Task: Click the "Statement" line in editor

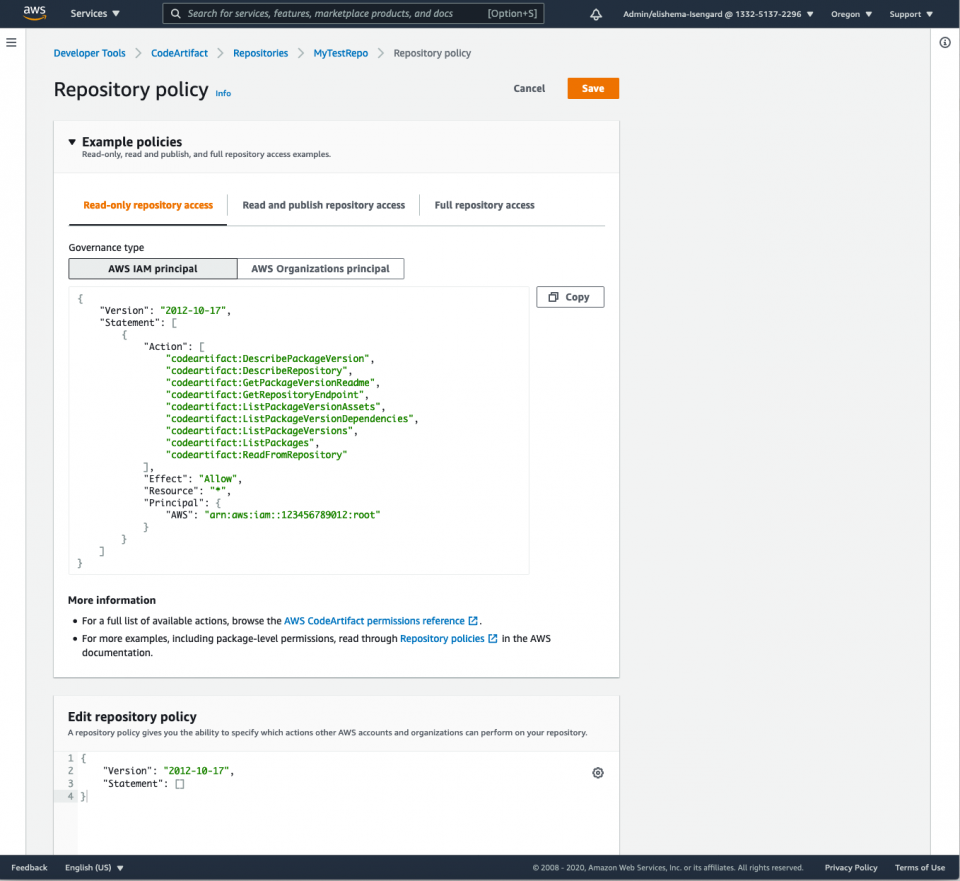Action: pos(143,784)
